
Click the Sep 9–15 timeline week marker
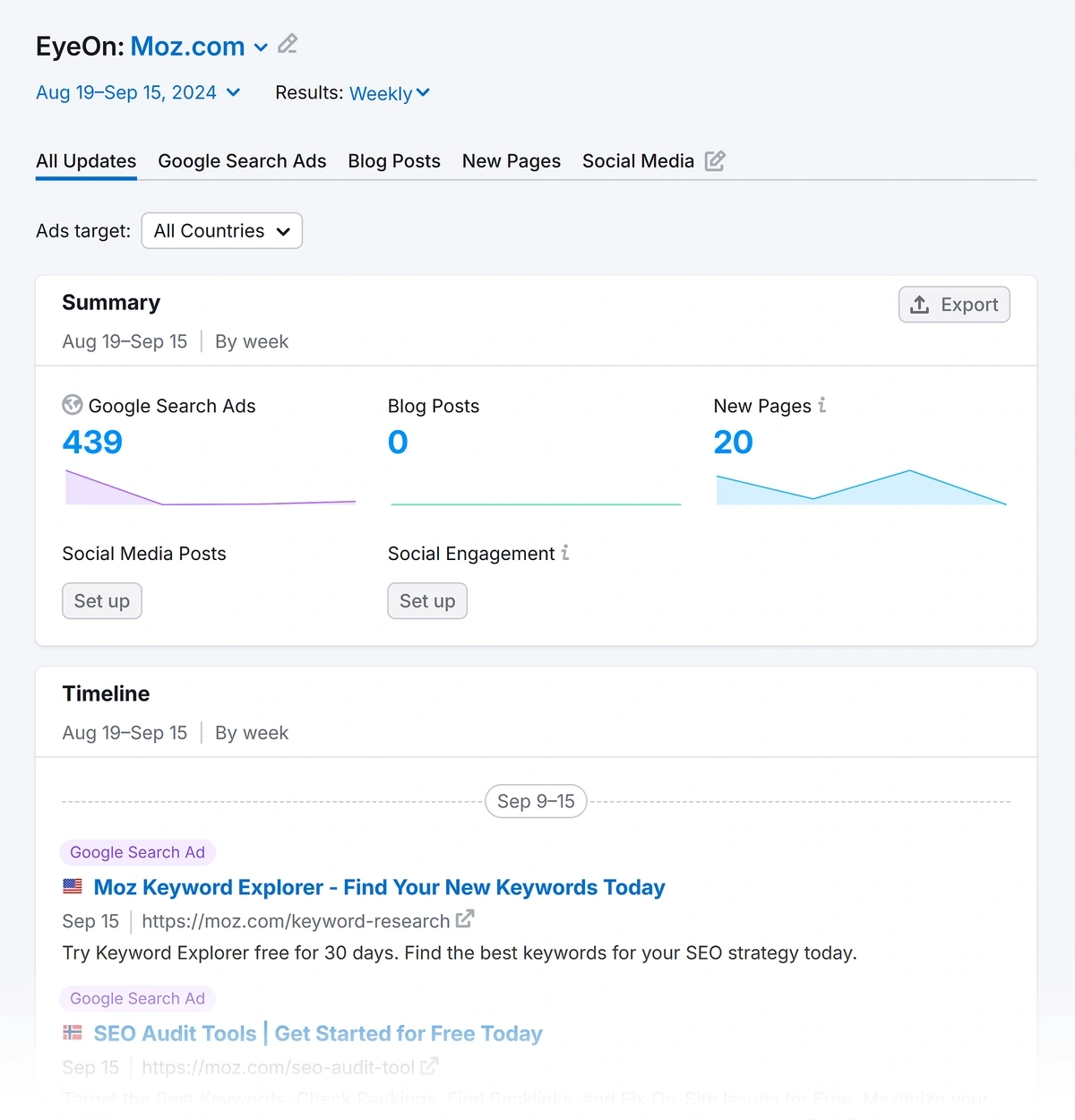click(x=536, y=801)
